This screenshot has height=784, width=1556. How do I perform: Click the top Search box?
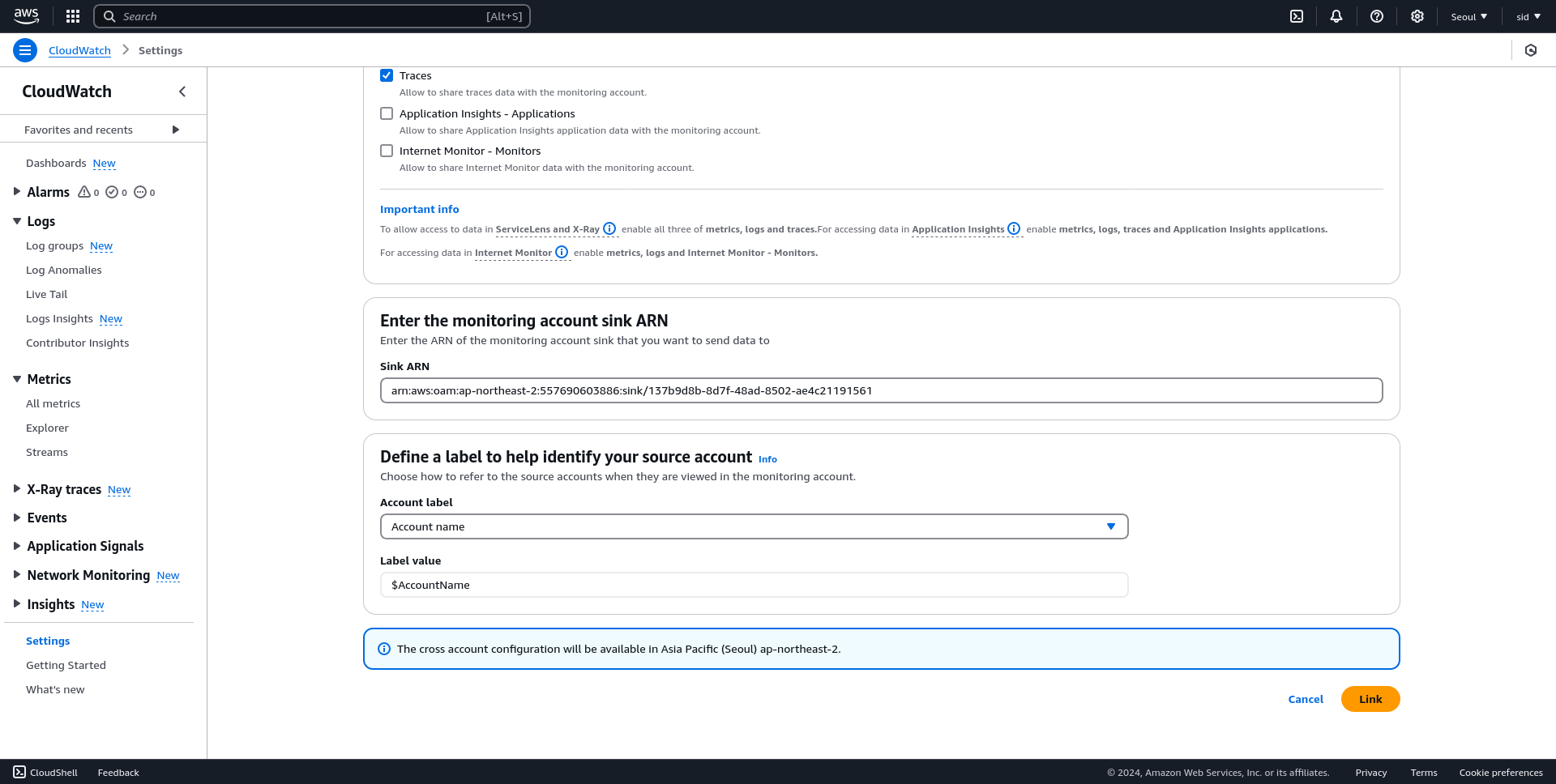point(312,16)
